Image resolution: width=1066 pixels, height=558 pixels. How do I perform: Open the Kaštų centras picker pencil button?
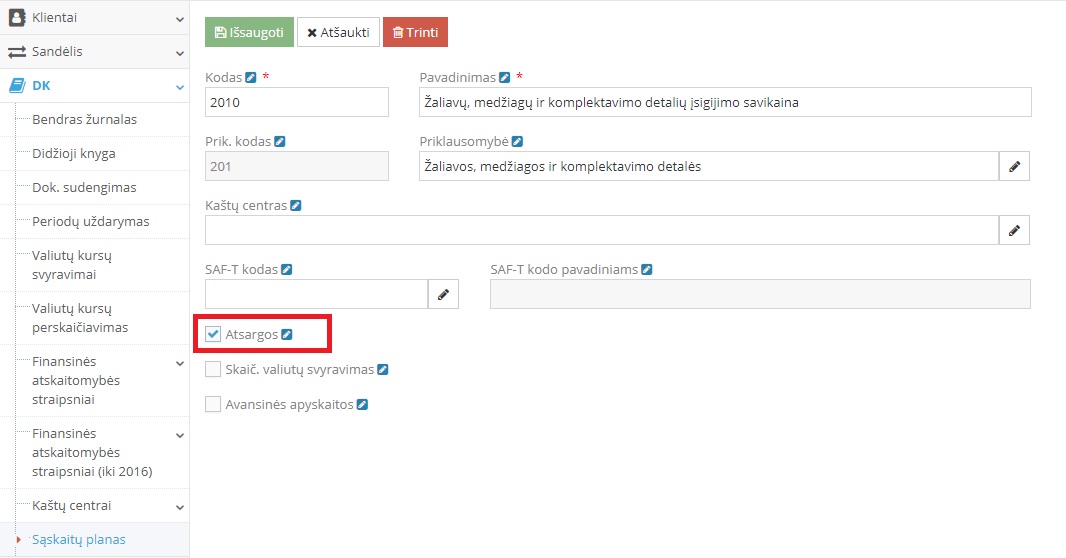pyautogui.click(x=1014, y=230)
